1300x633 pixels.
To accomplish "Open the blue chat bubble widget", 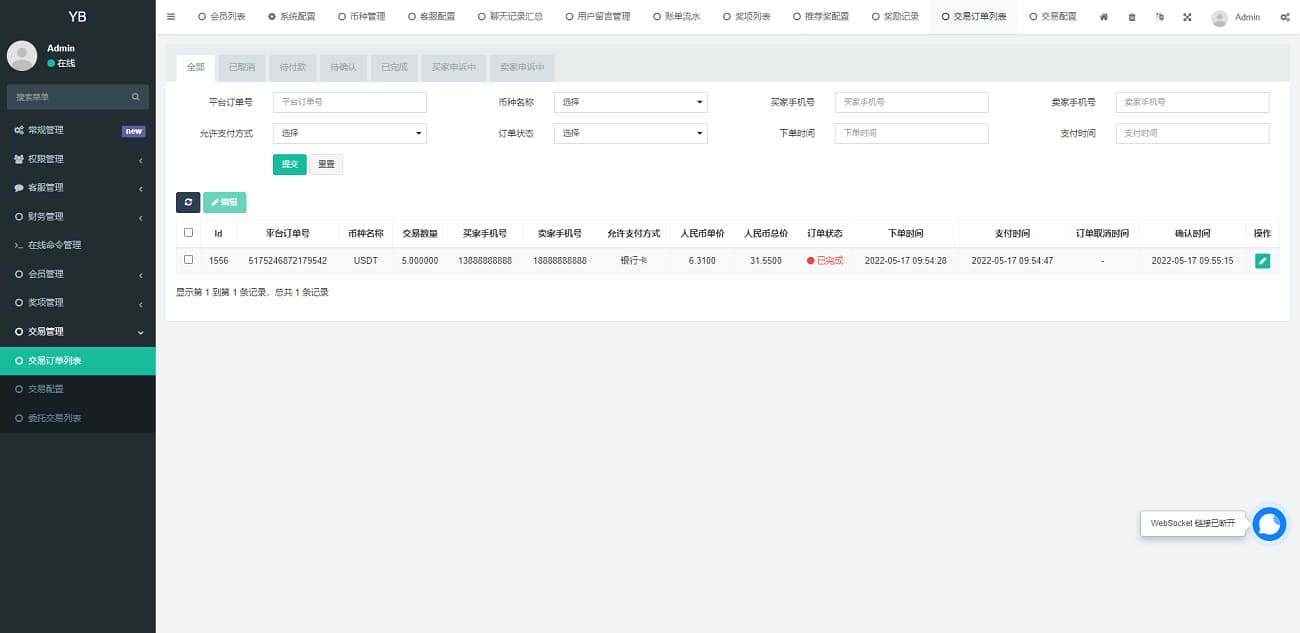I will point(1269,524).
